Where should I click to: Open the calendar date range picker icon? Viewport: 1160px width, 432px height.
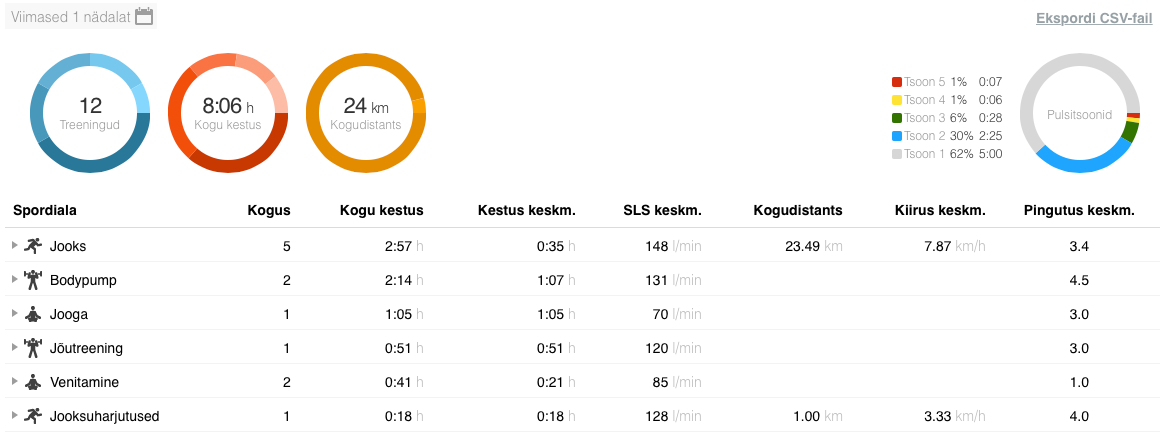[144, 16]
